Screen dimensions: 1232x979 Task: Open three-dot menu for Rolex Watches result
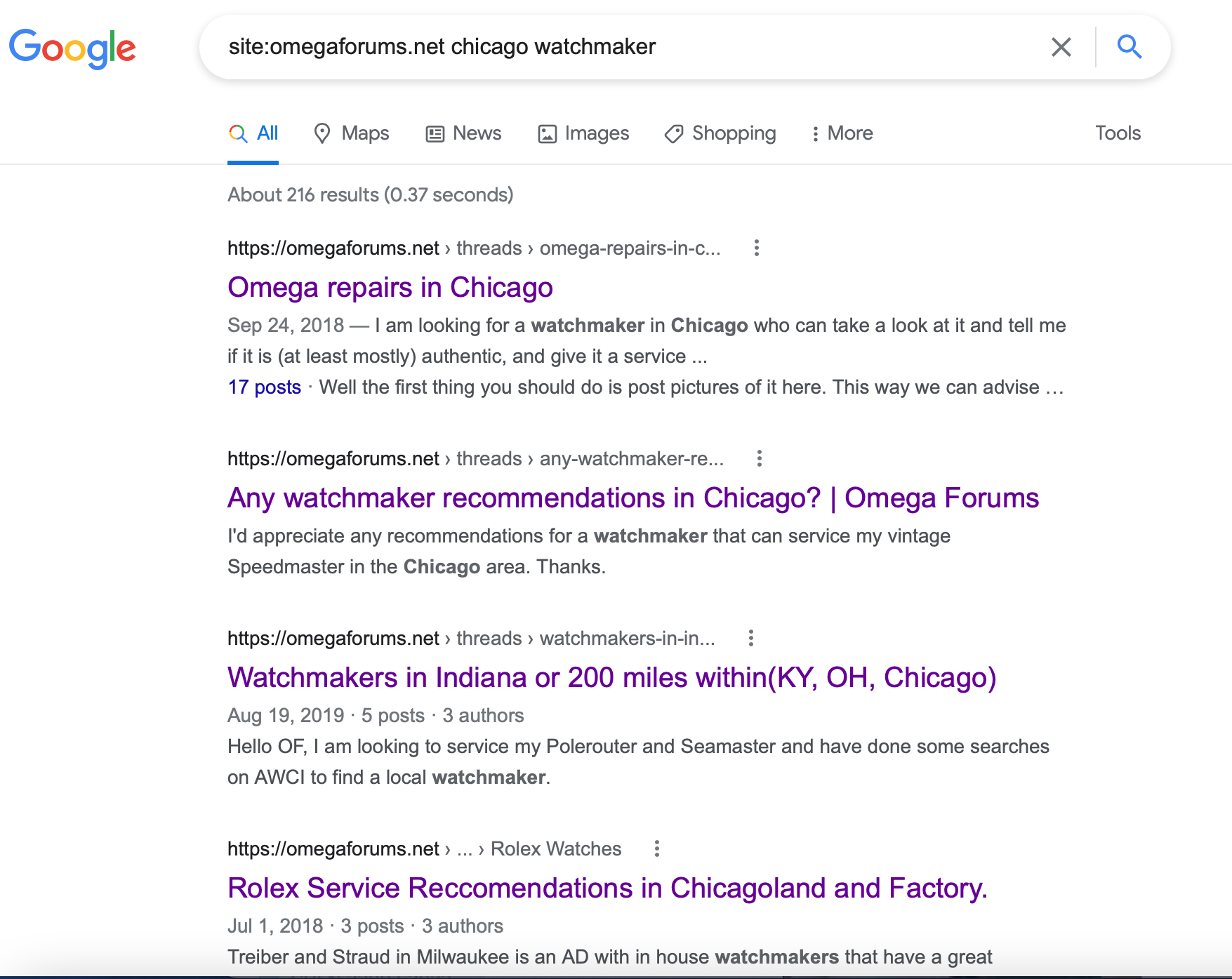(x=656, y=848)
